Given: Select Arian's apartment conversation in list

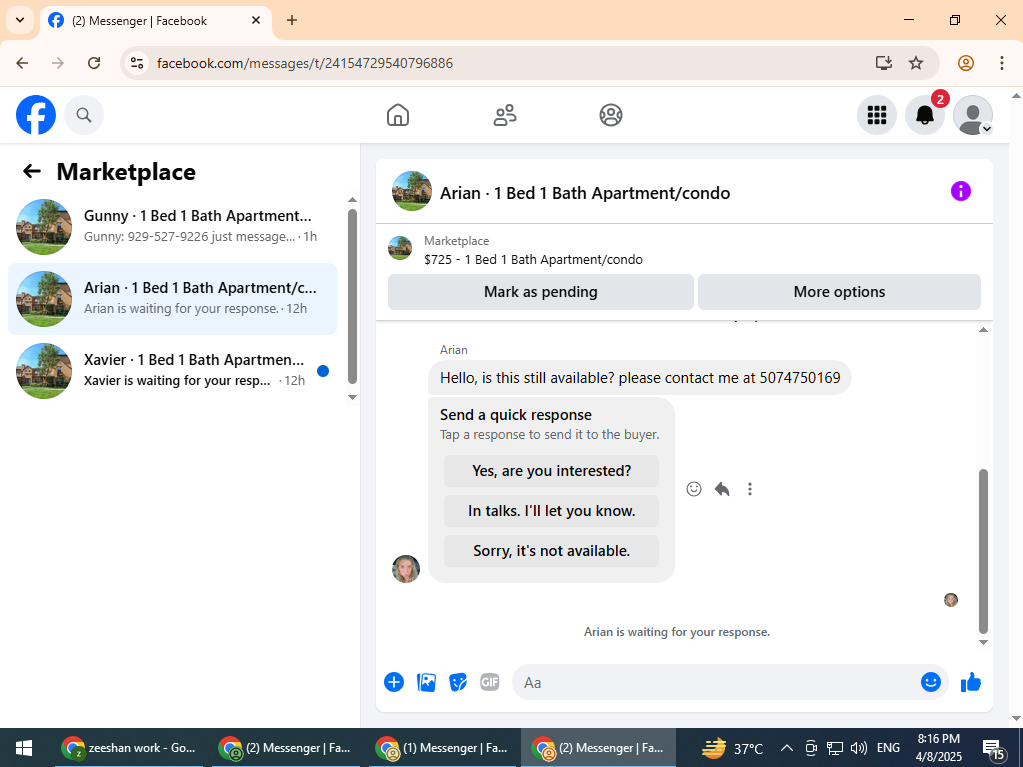Looking at the screenshot, I should pos(172,299).
